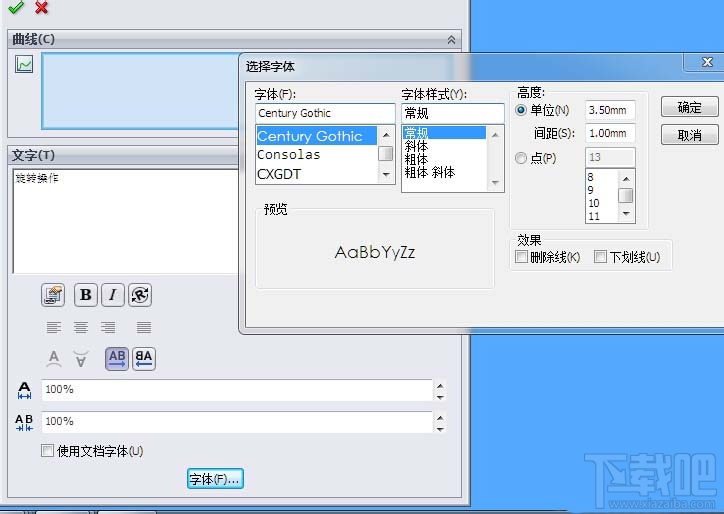Select the AB forward direction button
The image size is (724, 514).
[117, 358]
